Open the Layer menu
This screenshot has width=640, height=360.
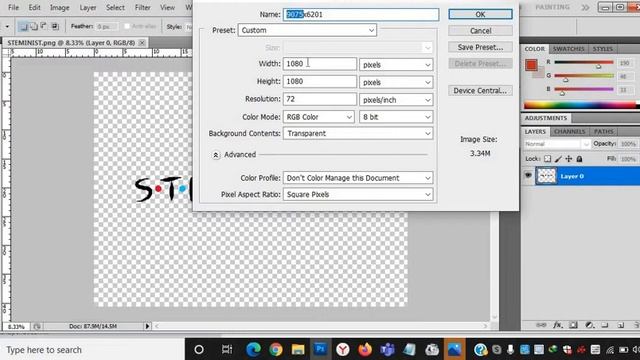88,7
